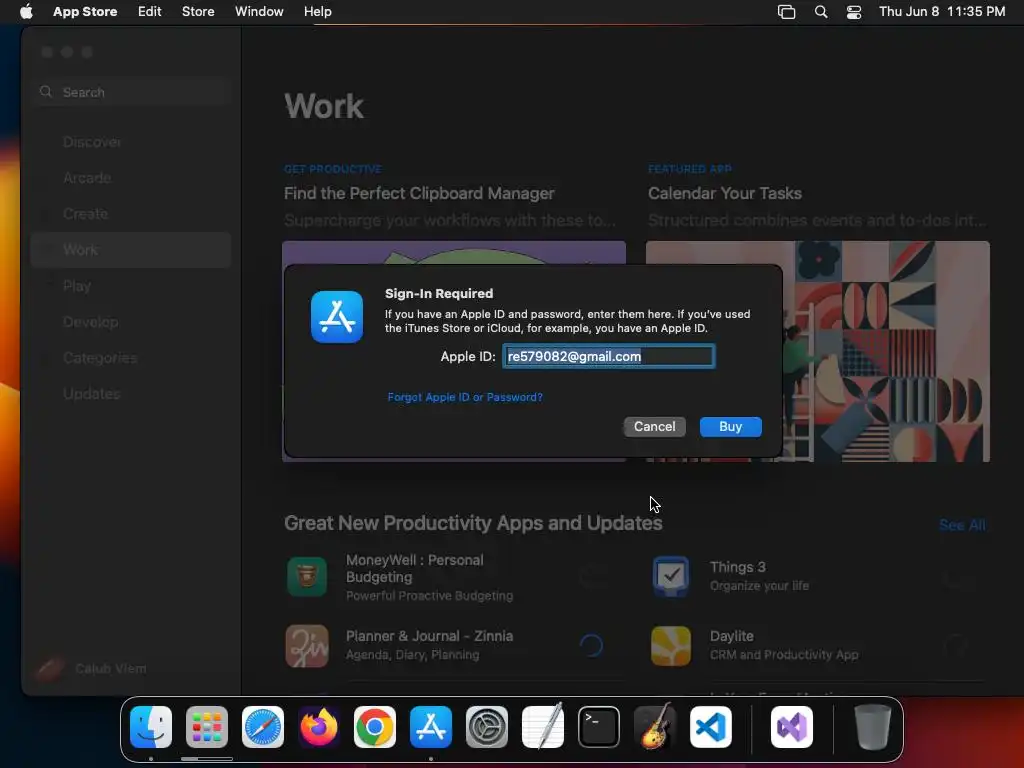Viewport: 1024px width, 768px height.
Task: Select Create in the sidebar
Action: [x=86, y=214]
